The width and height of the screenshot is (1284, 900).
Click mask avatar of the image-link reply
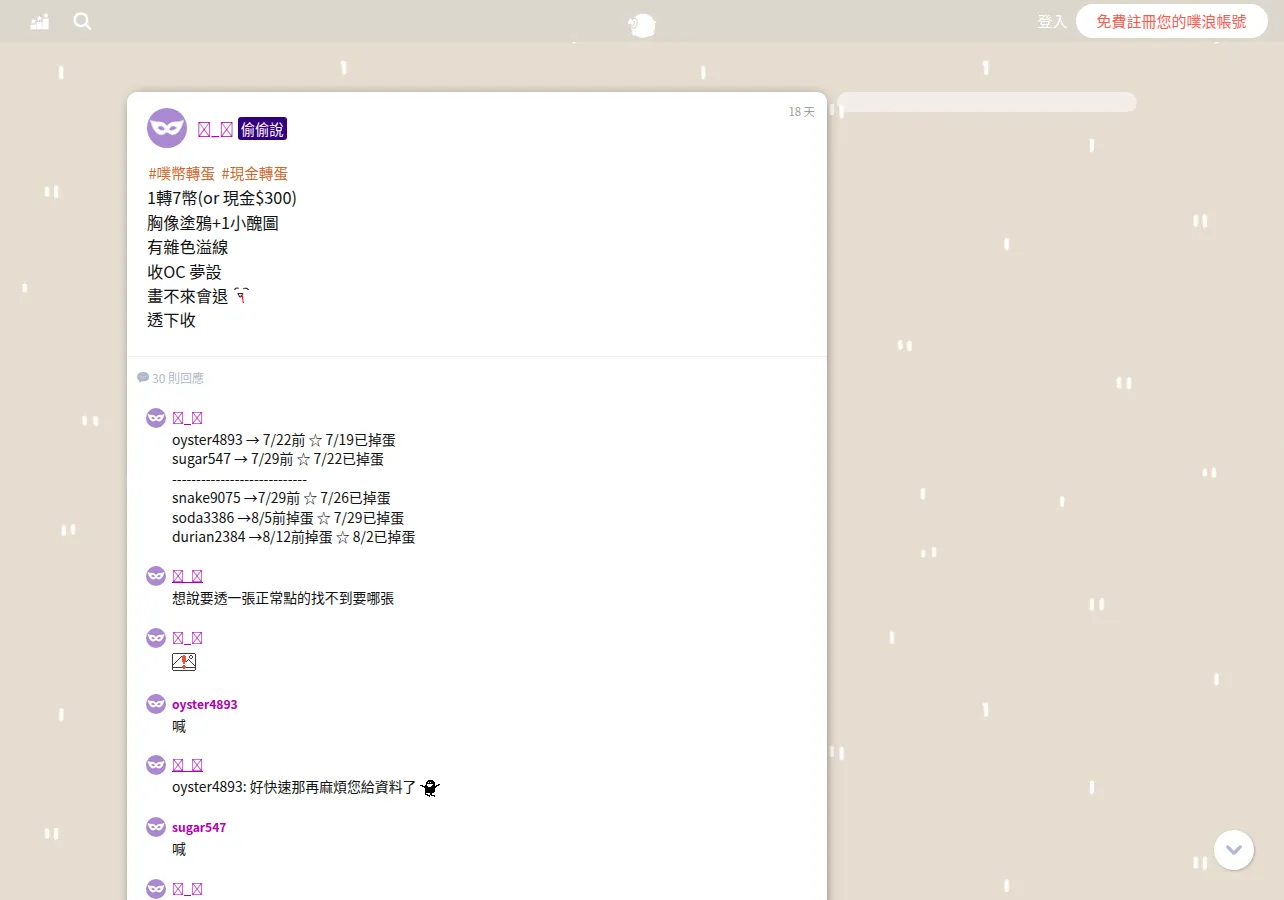(x=156, y=638)
